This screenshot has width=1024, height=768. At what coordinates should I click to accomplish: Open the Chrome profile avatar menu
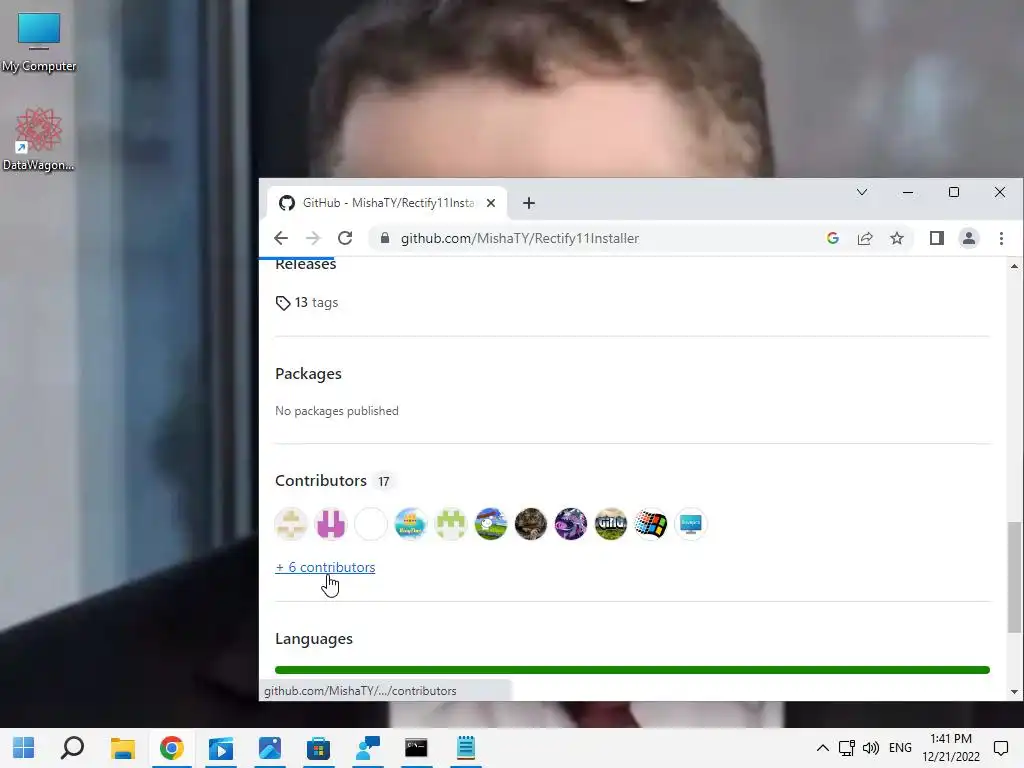[968, 238]
